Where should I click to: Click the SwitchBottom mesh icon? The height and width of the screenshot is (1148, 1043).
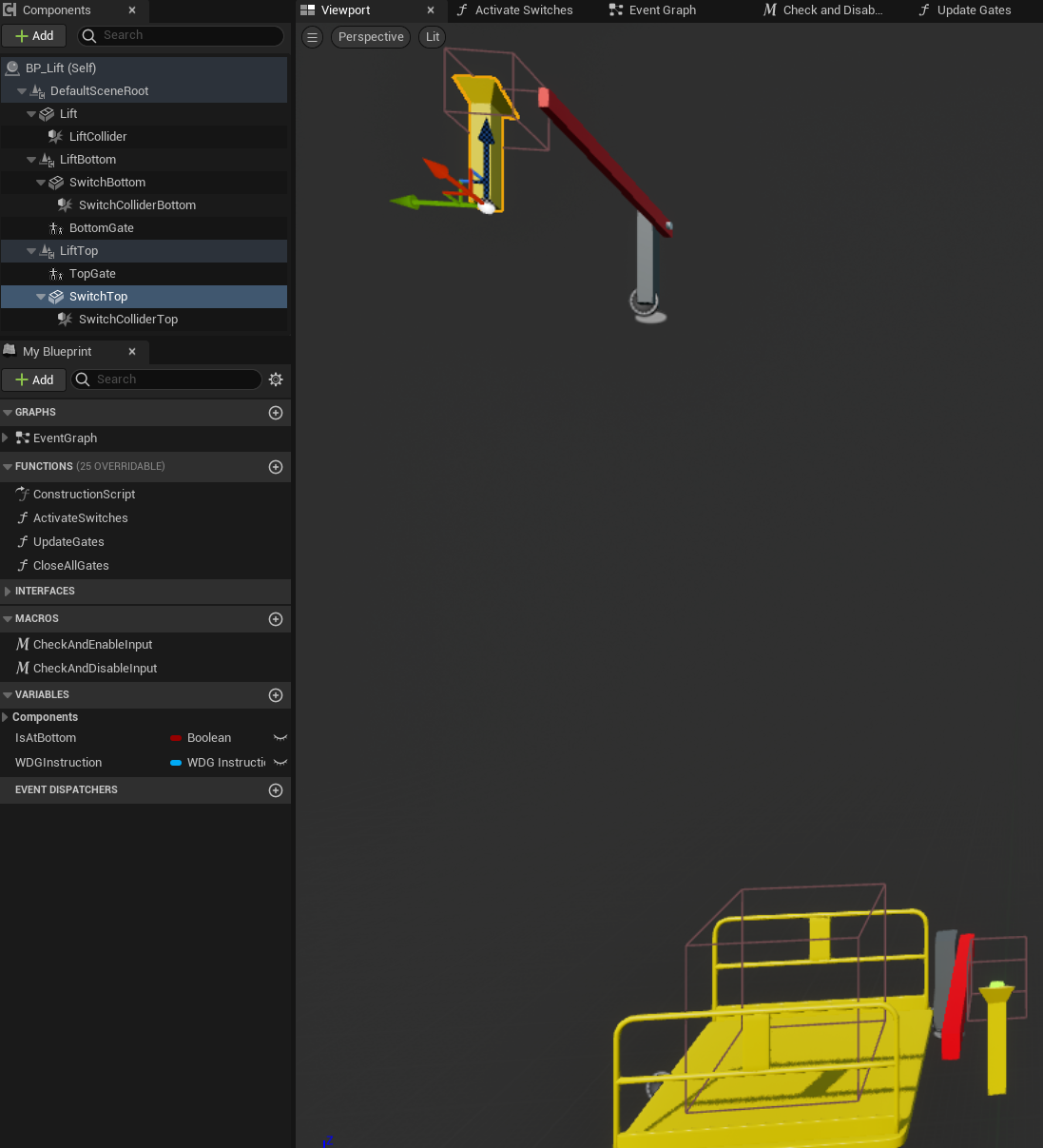56,183
